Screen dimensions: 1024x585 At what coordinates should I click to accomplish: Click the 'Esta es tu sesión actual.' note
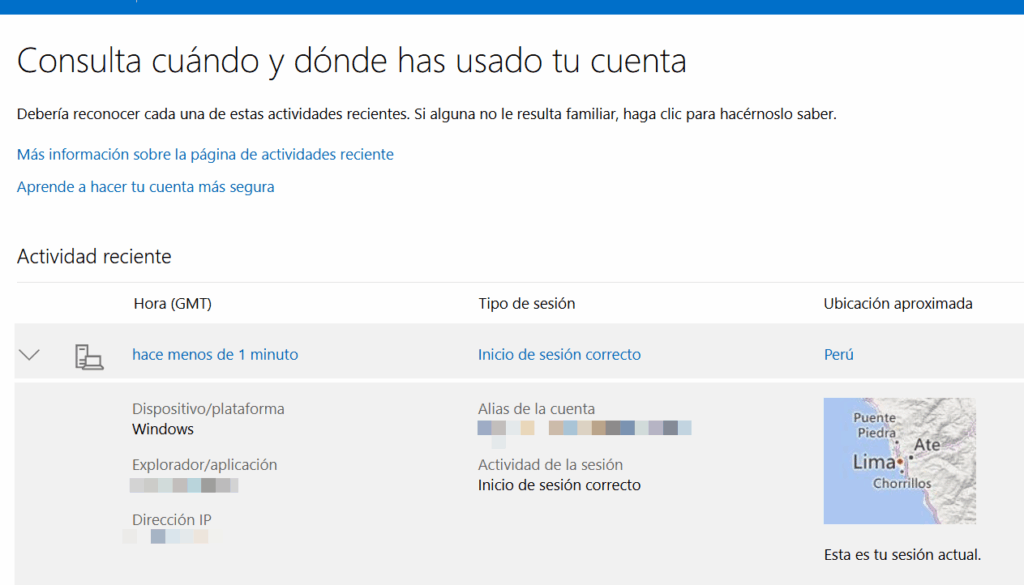pyautogui.click(x=902, y=554)
